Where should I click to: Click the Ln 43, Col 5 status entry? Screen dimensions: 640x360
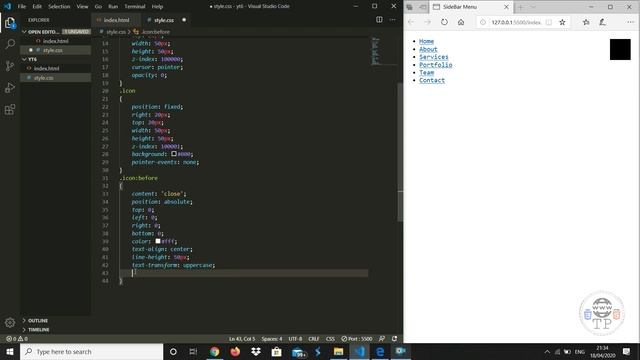click(x=242, y=339)
